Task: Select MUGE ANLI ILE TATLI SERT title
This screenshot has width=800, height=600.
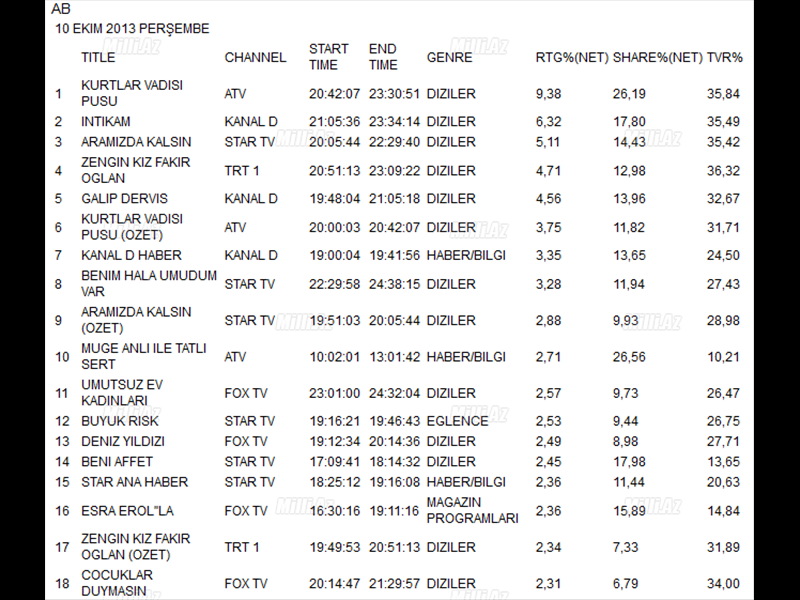Action: click(x=143, y=357)
